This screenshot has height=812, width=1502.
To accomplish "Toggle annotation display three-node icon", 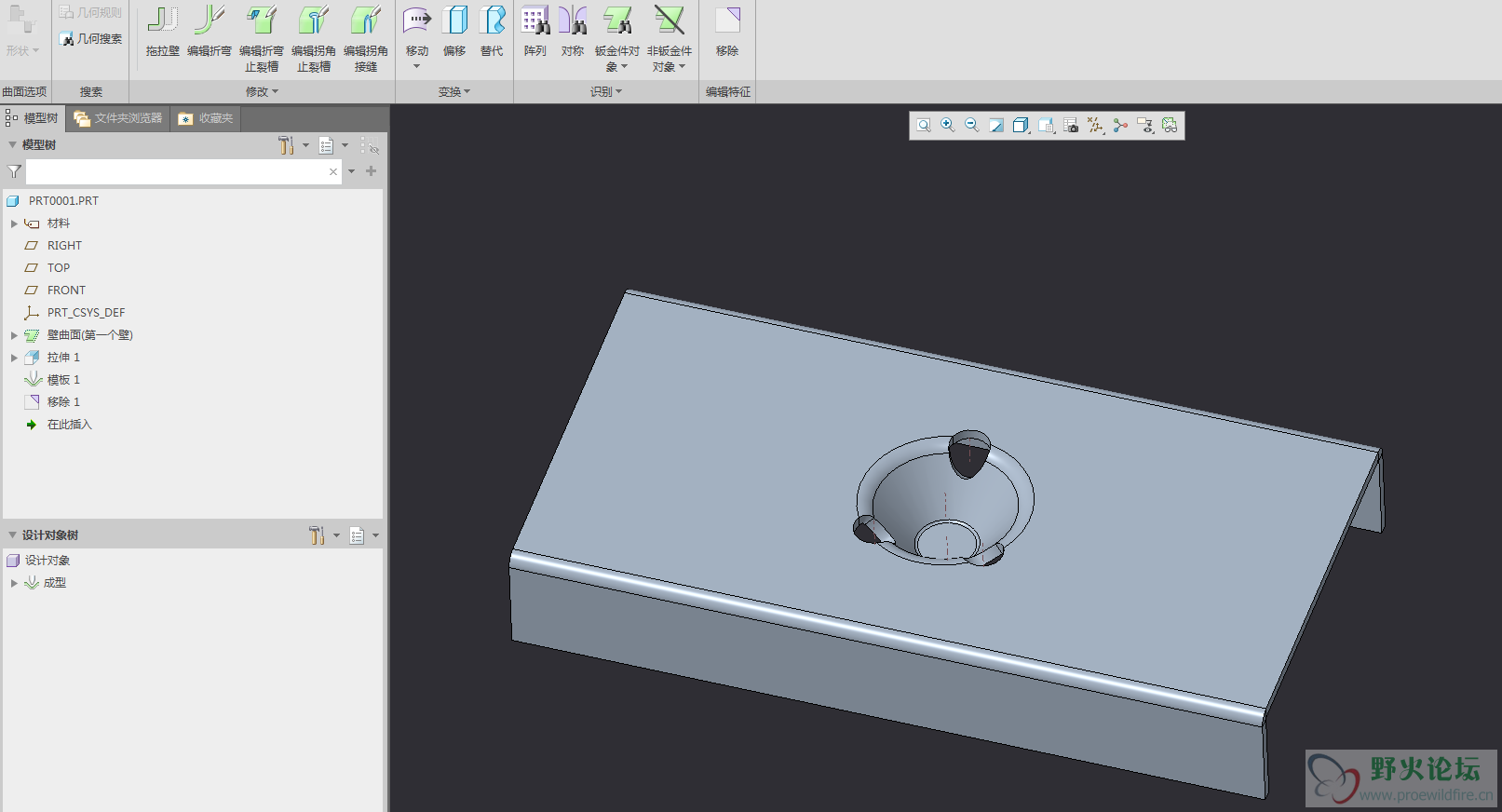I will (x=1120, y=126).
